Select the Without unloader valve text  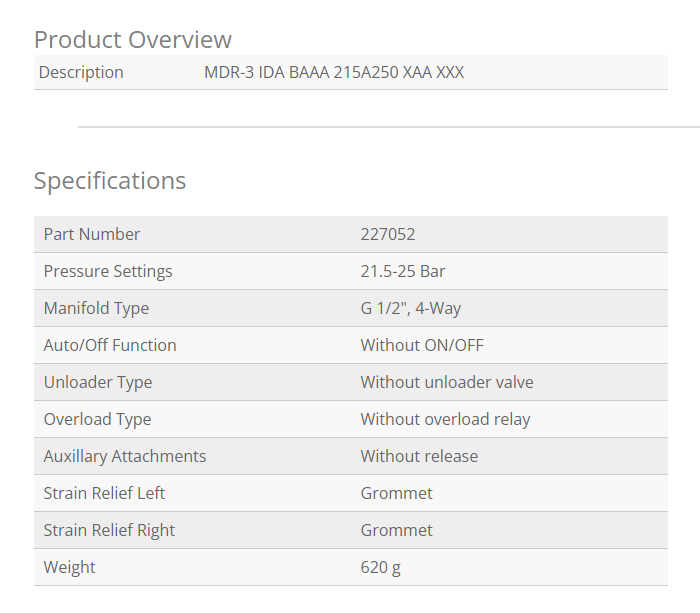tap(447, 383)
